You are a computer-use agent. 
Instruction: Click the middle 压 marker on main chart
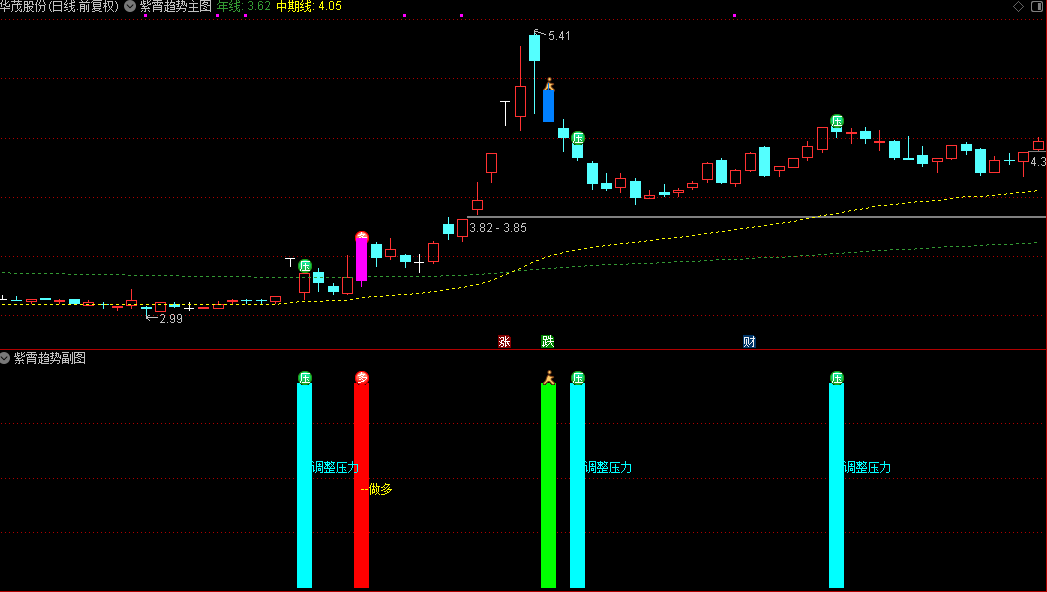point(578,138)
